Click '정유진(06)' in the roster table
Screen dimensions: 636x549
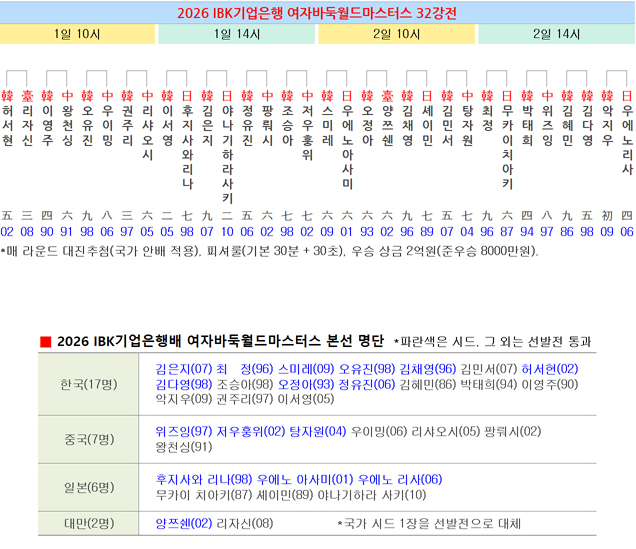coord(367,384)
